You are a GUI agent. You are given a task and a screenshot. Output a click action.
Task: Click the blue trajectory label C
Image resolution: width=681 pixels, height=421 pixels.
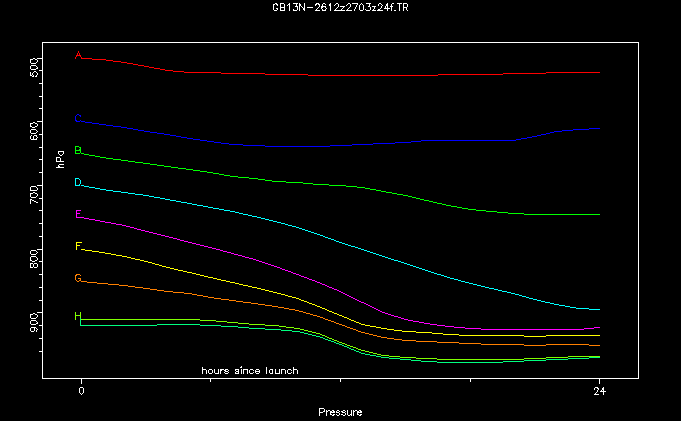(78, 118)
